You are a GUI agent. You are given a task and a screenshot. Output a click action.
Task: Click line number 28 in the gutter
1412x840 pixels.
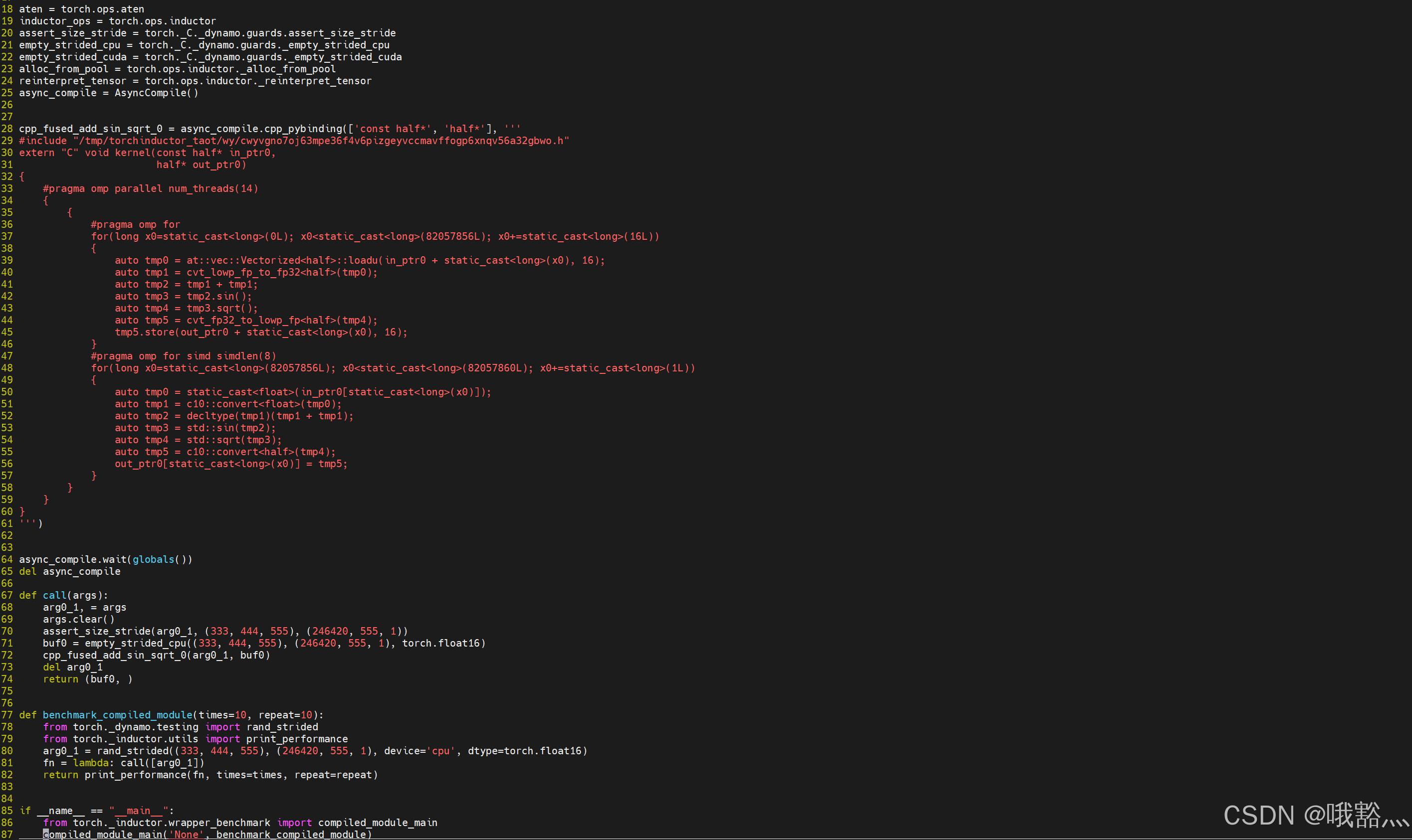tap(7, 129)
